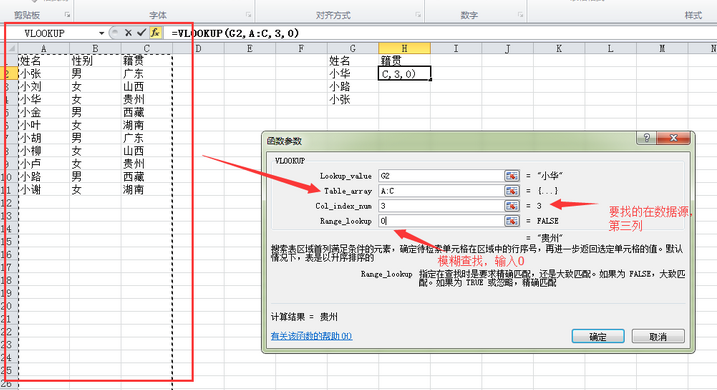Click into the Range_lookup field
This screenshot has height=390, width=717.
point(441,221)
